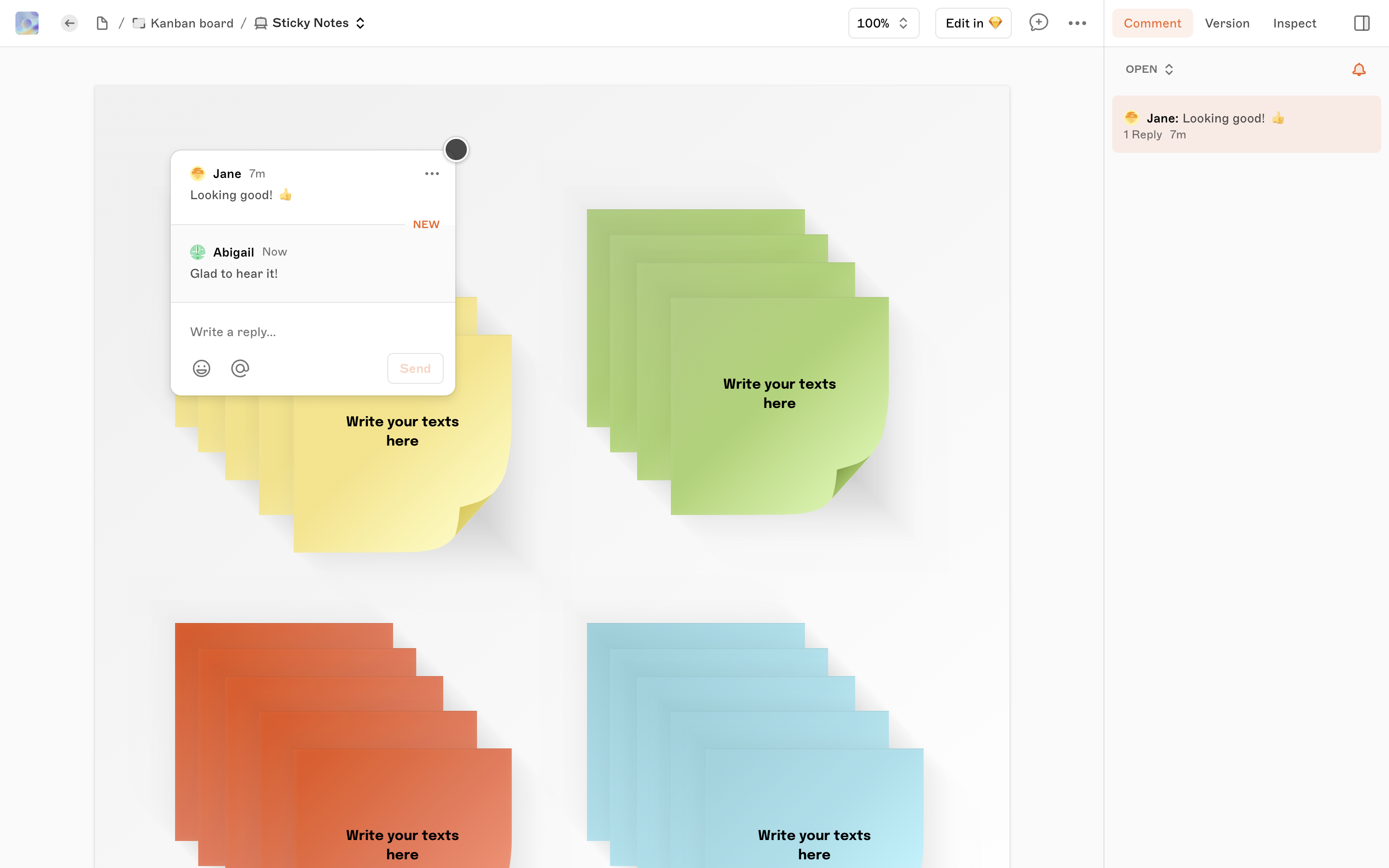
Task: Open the 100% zoom dropdown
Action: pos(884,23)
